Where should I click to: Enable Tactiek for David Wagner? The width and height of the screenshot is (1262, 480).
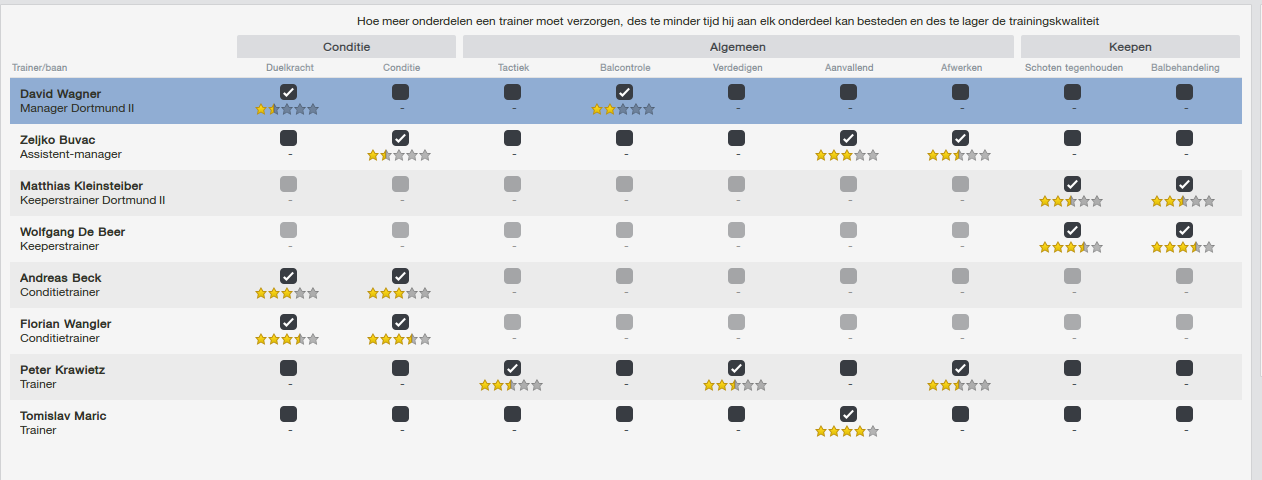(x=512, y=92)
